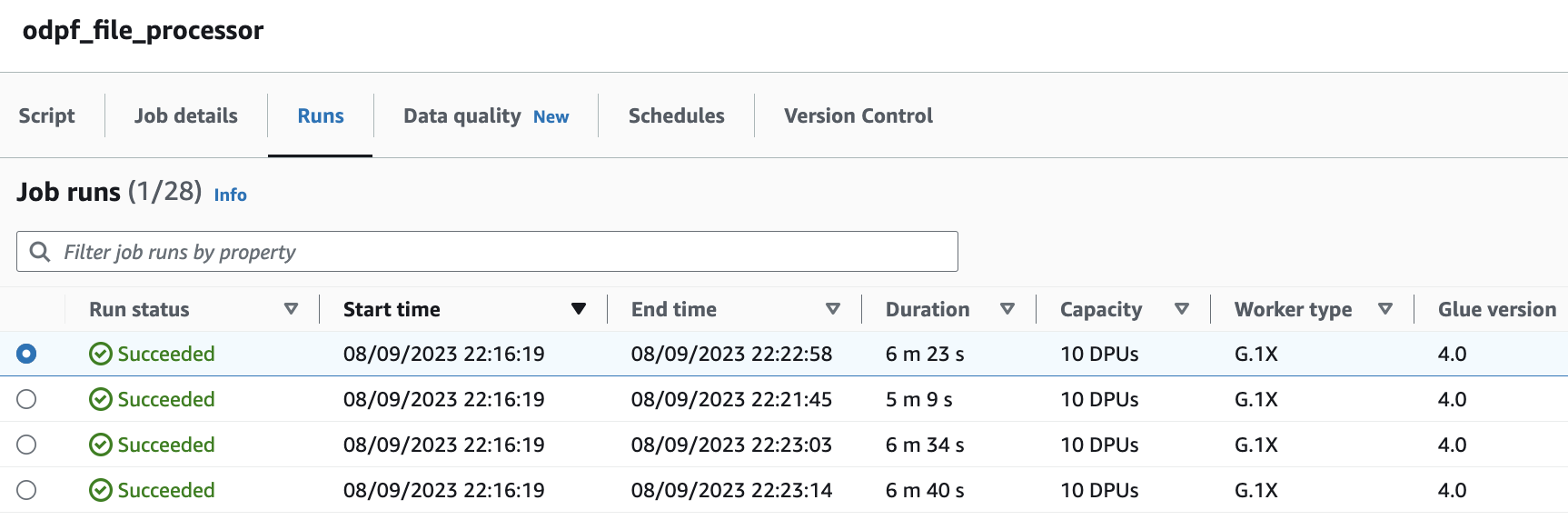Click the Glue version column header

[1497, 309]
